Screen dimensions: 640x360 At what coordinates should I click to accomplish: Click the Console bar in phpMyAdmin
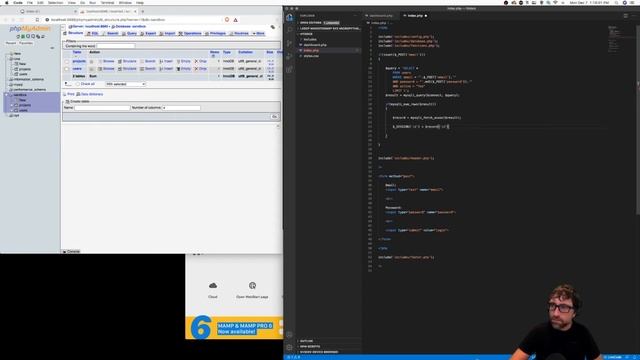71,251
